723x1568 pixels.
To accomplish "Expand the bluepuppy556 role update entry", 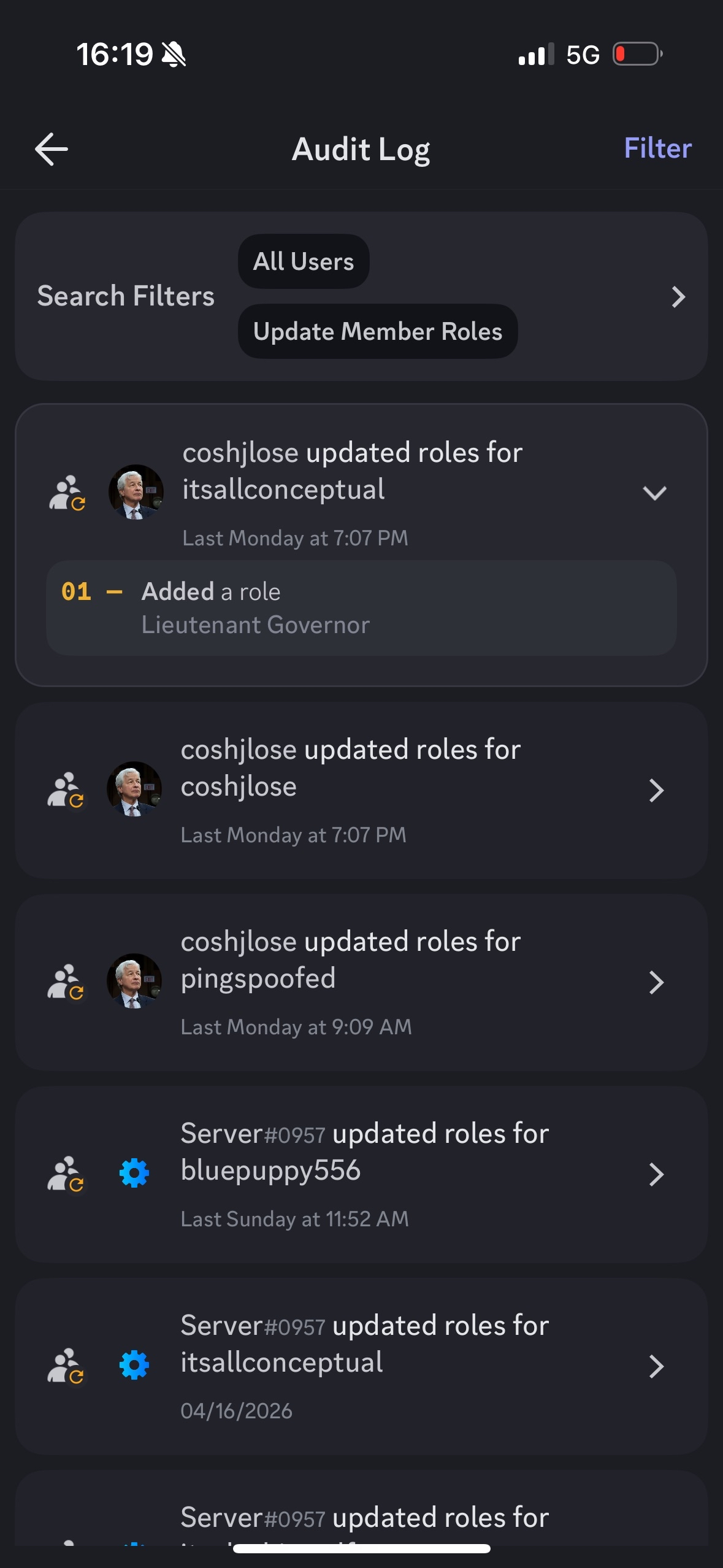I will pyautogui.click(x=656, y=1175).
